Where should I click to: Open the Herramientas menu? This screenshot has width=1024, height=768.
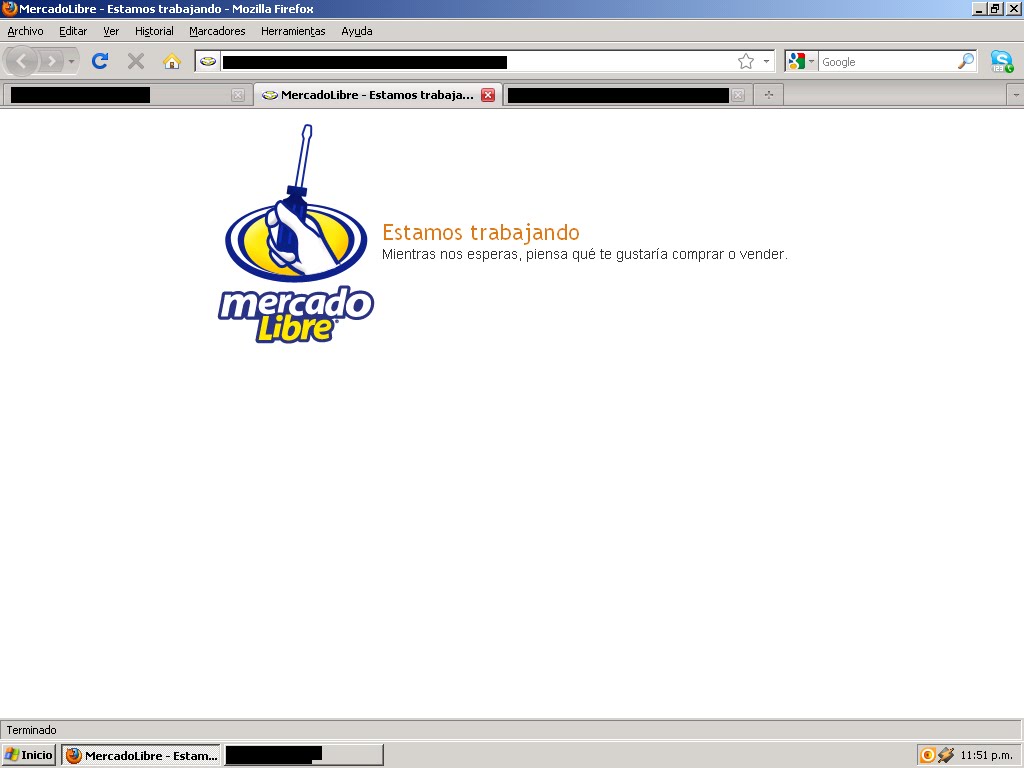293,31
